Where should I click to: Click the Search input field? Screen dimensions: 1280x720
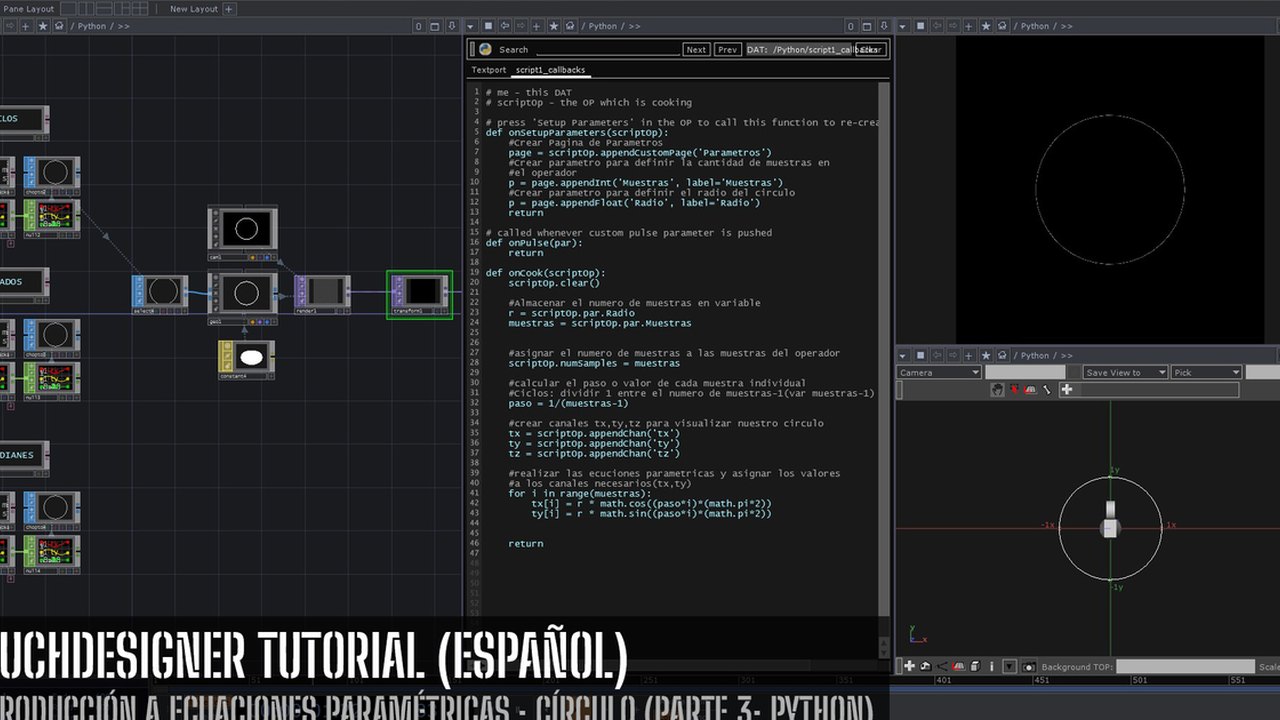coord(608,49)
